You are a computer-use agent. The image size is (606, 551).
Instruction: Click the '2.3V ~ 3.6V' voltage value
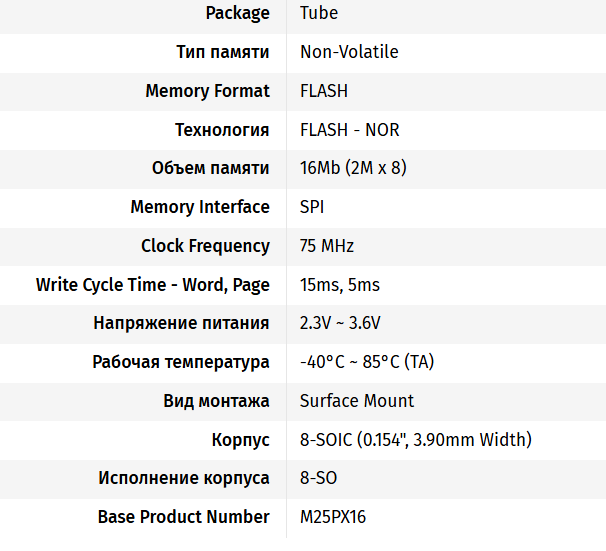click(340, 323)
